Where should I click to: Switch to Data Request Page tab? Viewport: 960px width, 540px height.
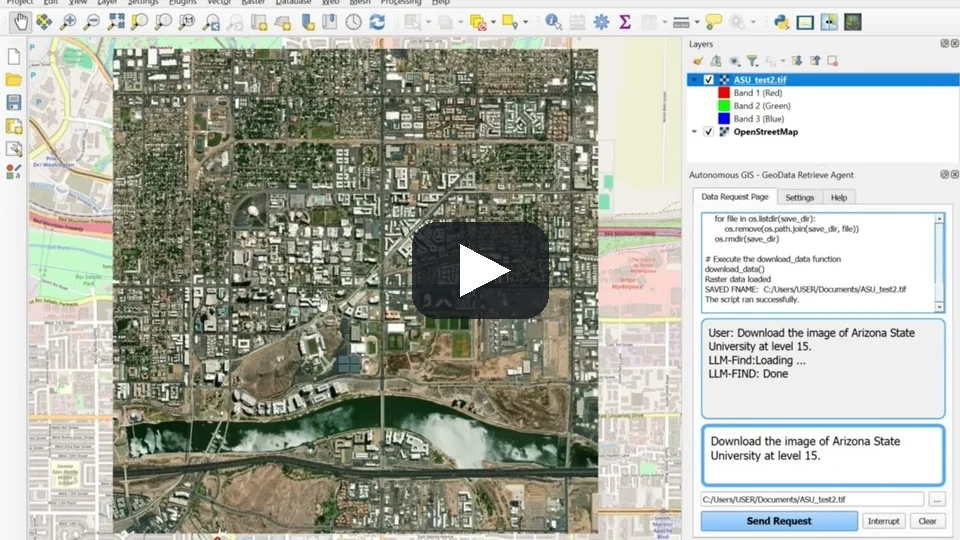pos(735,197)
